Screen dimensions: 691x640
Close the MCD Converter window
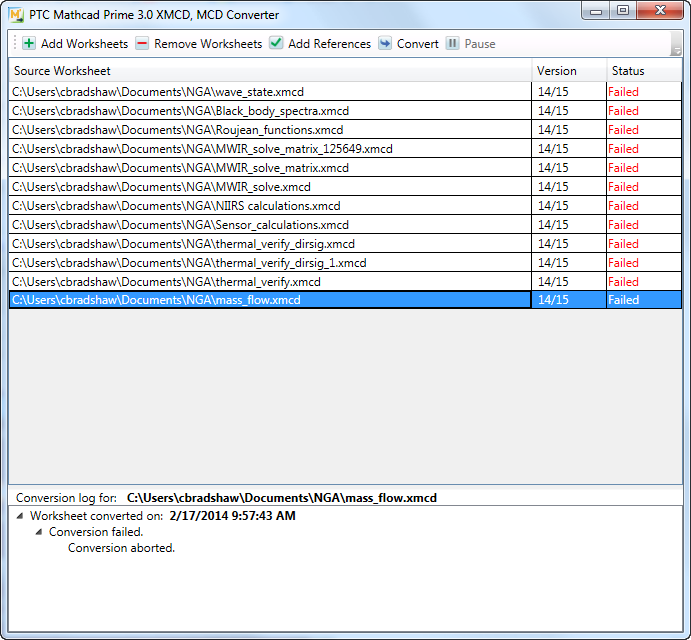pos(660,11)
